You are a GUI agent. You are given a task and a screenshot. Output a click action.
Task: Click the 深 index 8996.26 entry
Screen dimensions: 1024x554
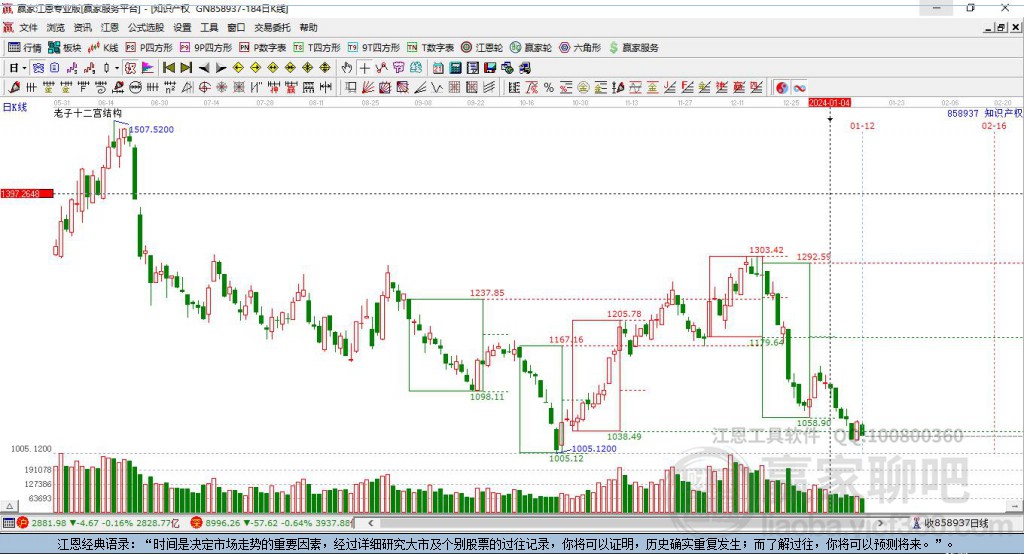coord(271,523)
